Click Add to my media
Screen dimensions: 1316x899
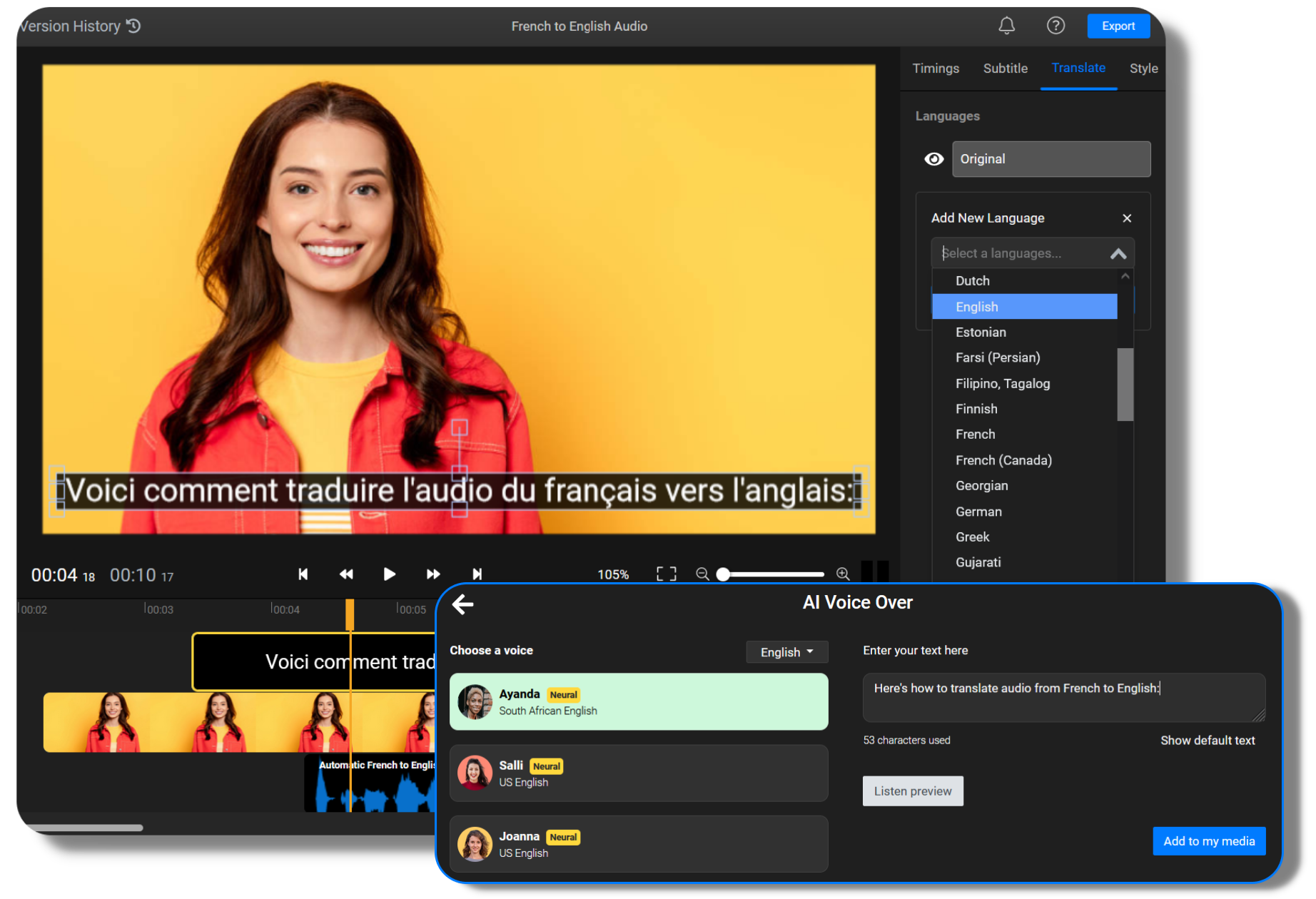(x=1209, y=840)
